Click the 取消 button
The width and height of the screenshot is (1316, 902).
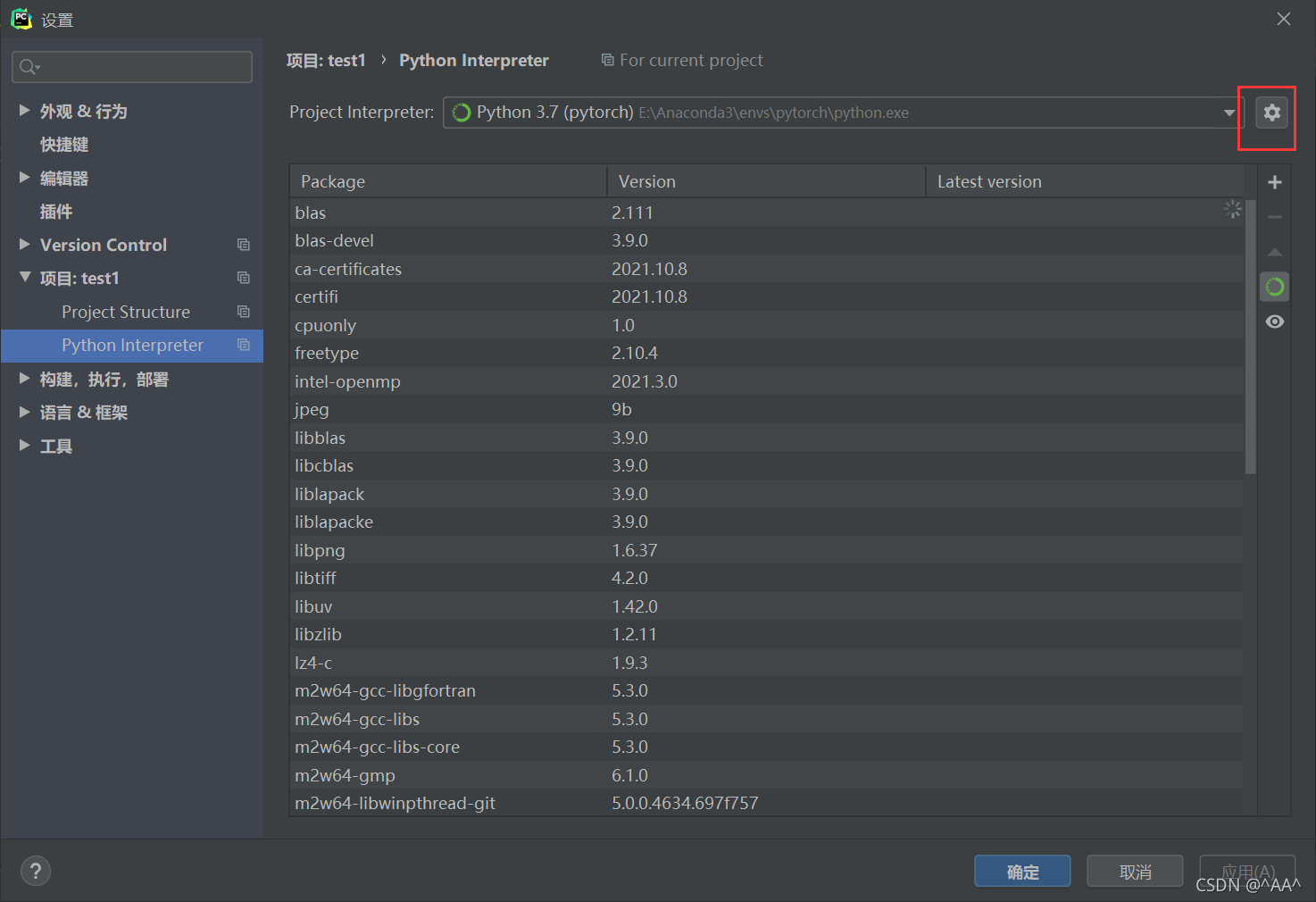coord(1135,872)
